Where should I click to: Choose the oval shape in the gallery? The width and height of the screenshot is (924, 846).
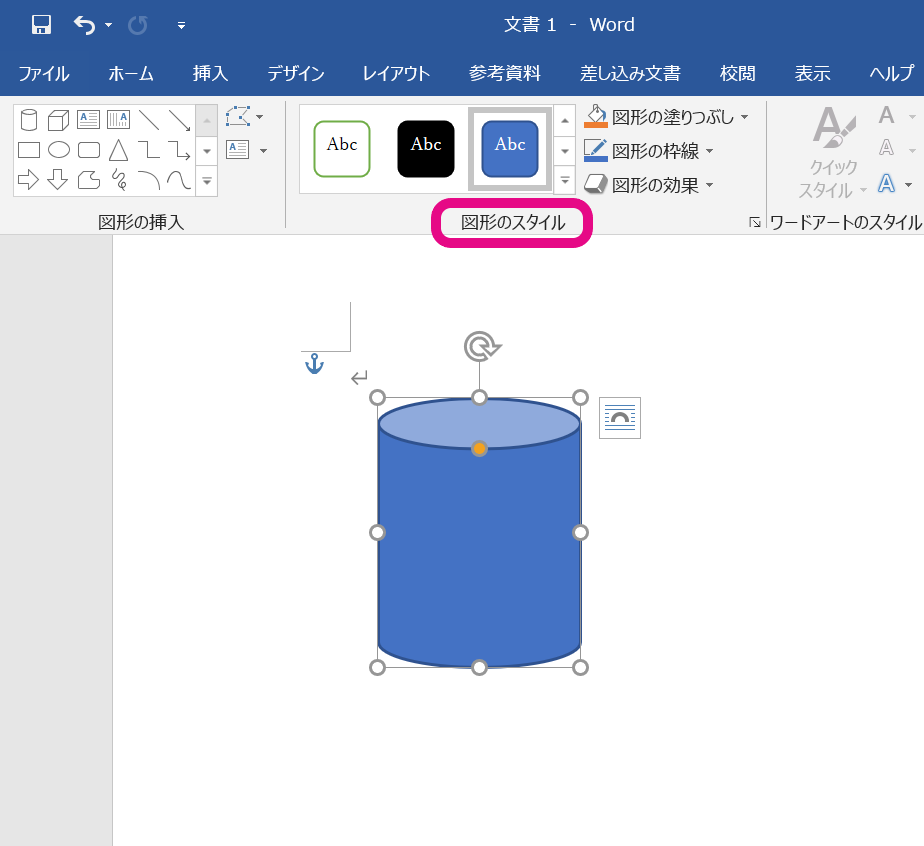59,150
